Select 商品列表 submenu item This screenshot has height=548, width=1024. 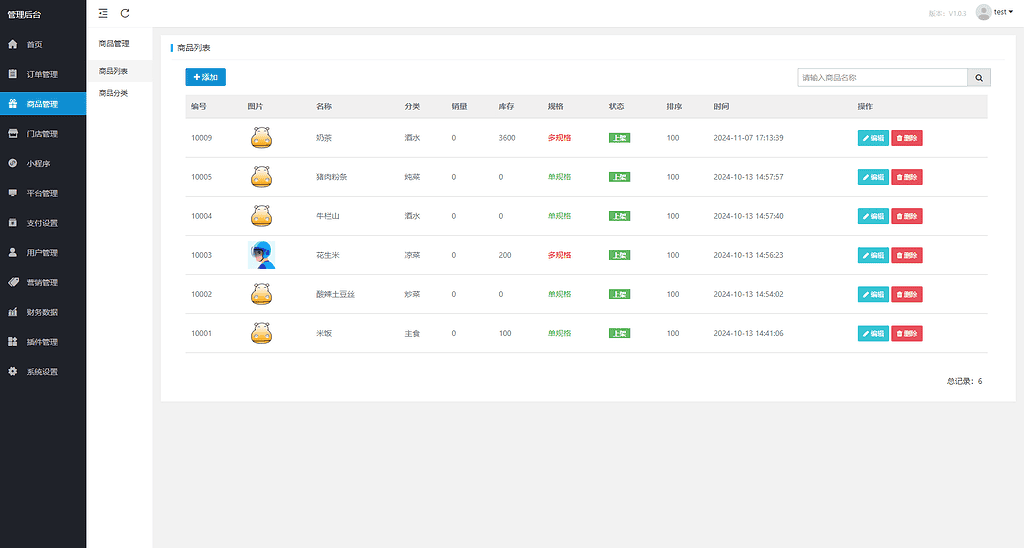tap(114, 71)
